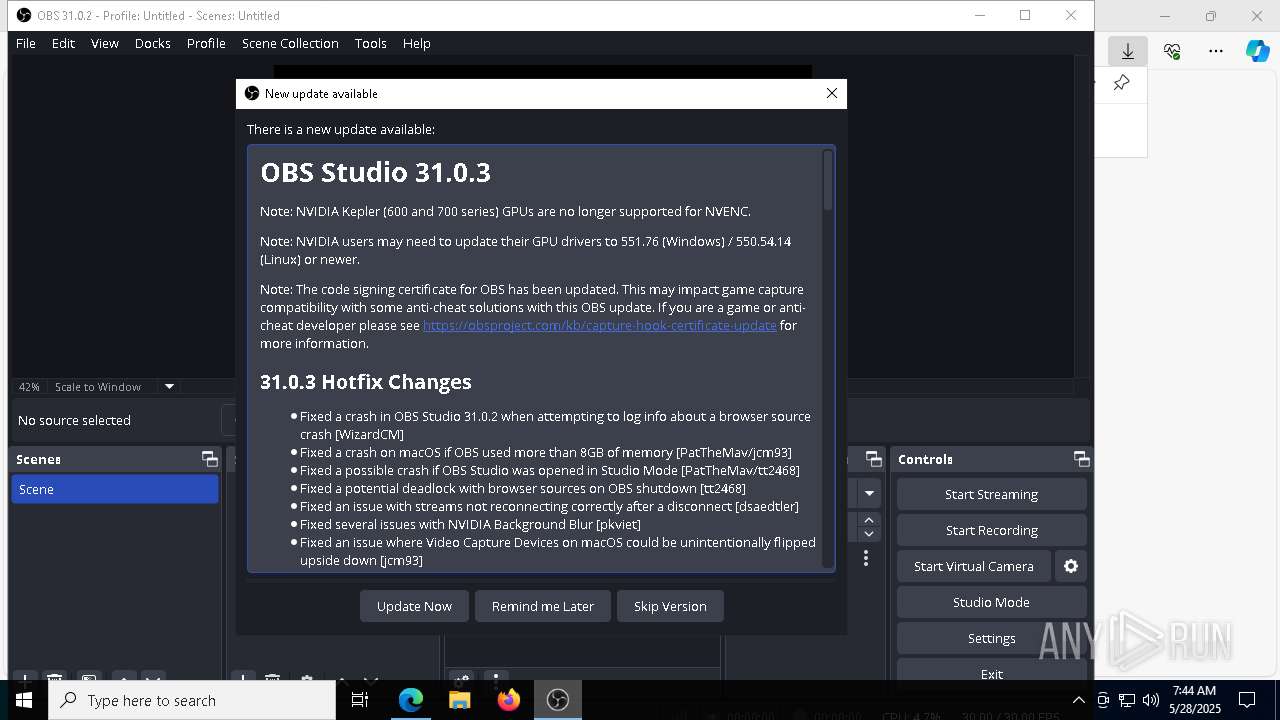Open the Scene Collection menu
This screenshot has width=1280, height=720.
(290, 43)
